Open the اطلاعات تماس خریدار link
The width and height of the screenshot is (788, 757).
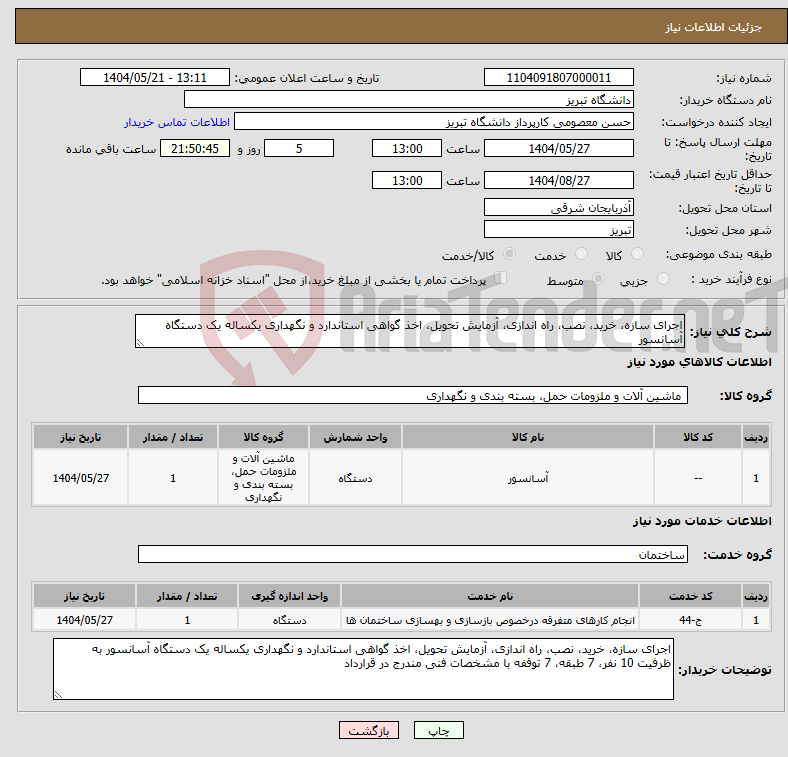coord(177,122)
